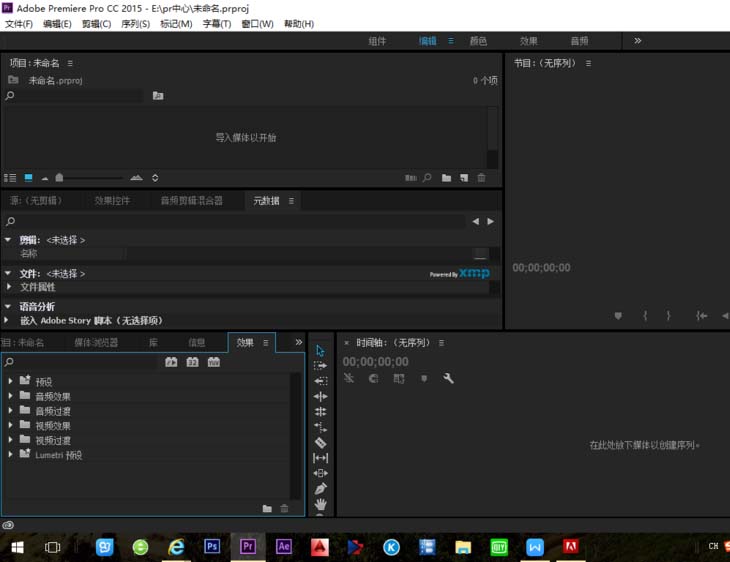Open timeline wrench display settings
The height and width of the screenshot is (562, 730).
448,378
